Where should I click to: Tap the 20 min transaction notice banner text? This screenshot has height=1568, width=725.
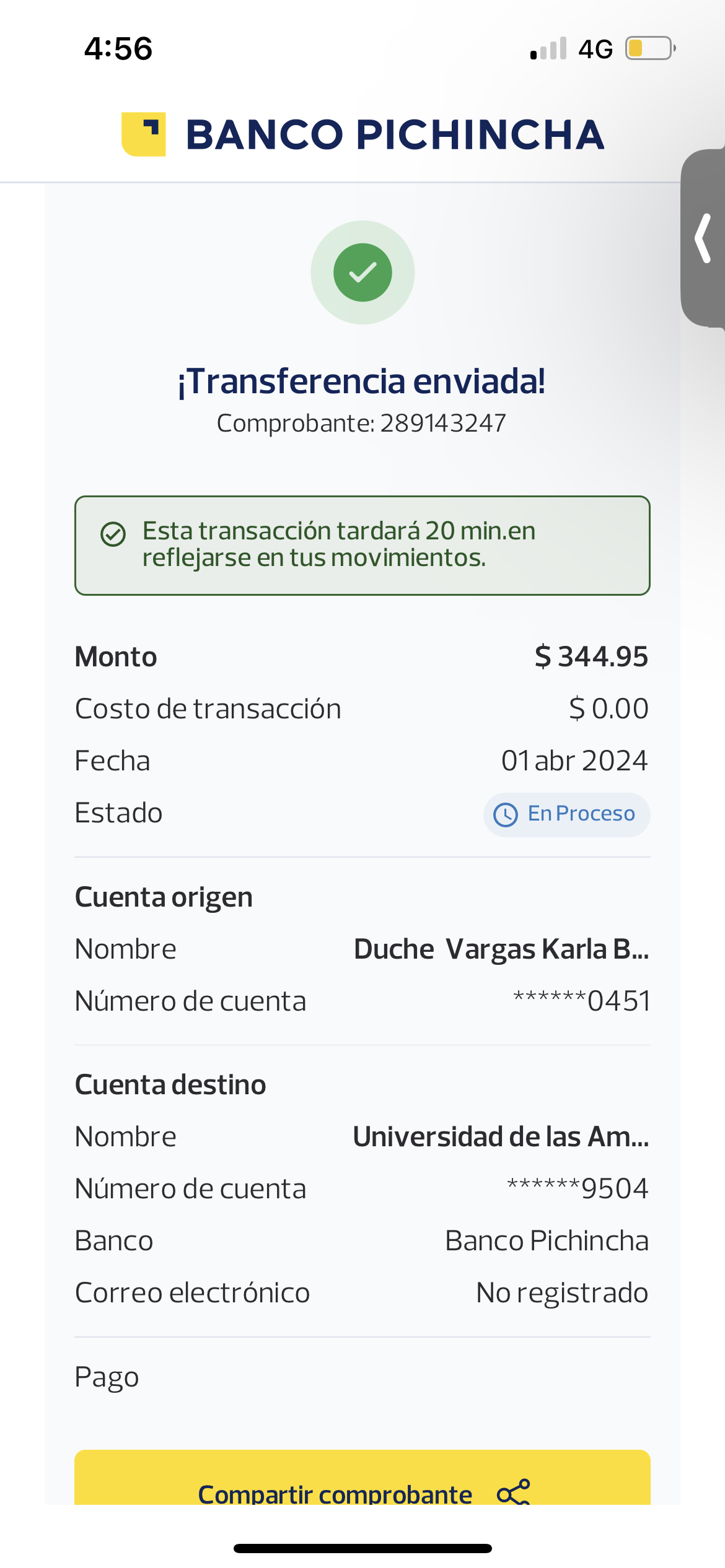339,544
